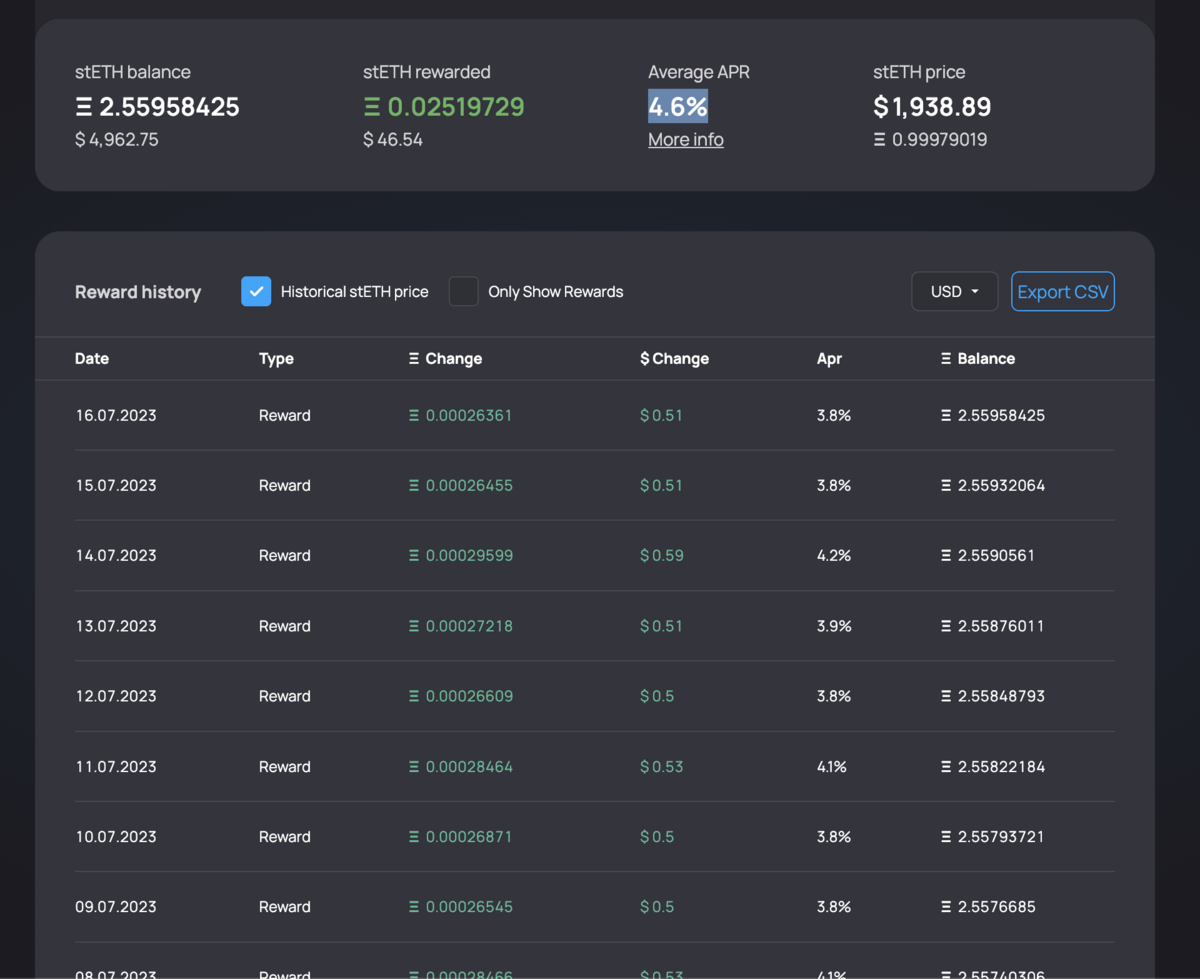Click the change value 0.00026609
Viewport: 1200px width, 979px height.
coord(460,696)
